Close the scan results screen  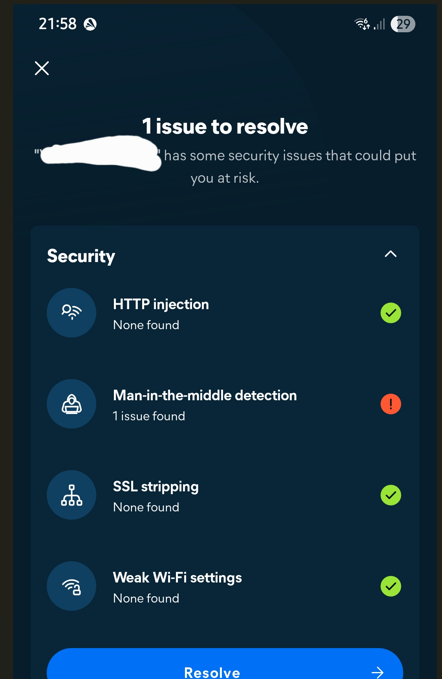(42, 68)
